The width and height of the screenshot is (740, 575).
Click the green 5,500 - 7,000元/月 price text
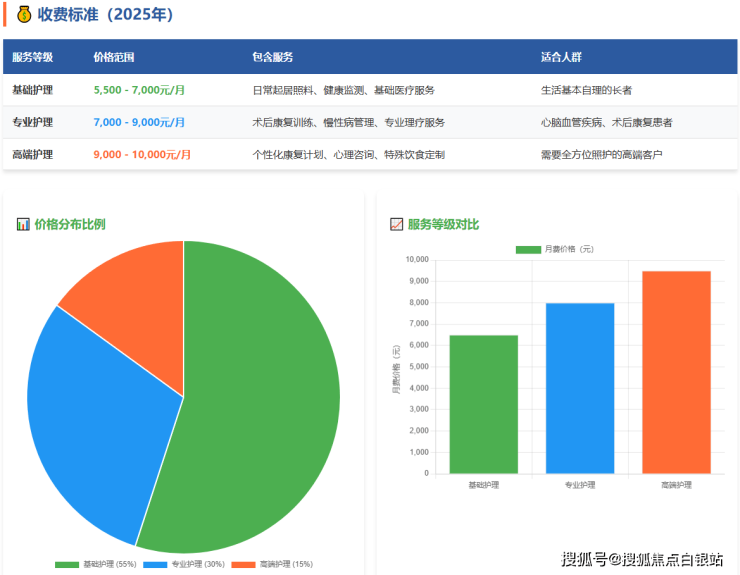tap(139, 90)
